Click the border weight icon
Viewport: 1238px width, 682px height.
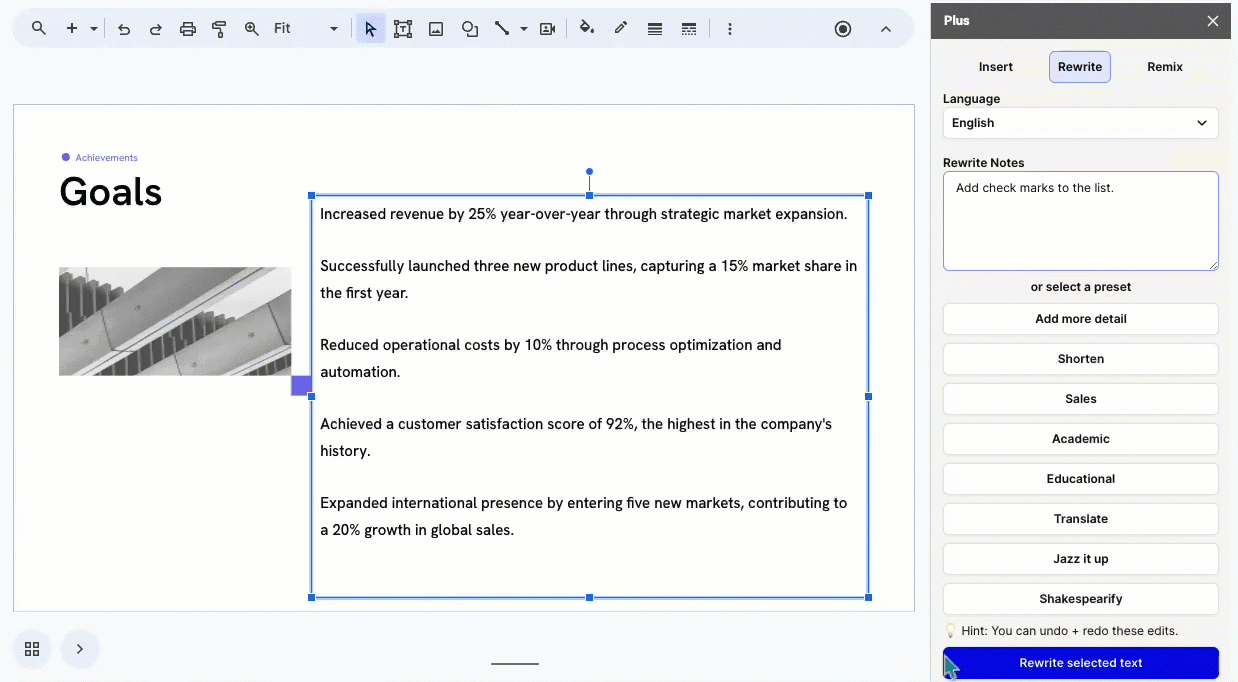pyautogui.click(x=655, y=29)
